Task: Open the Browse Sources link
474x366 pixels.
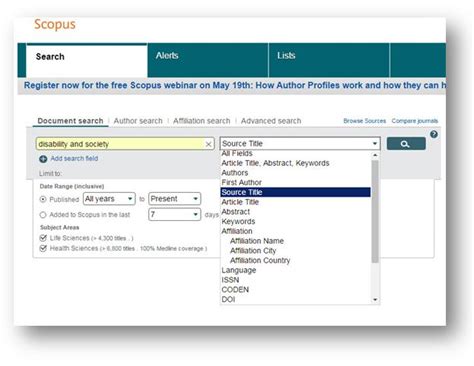Action: pos(365,121)
